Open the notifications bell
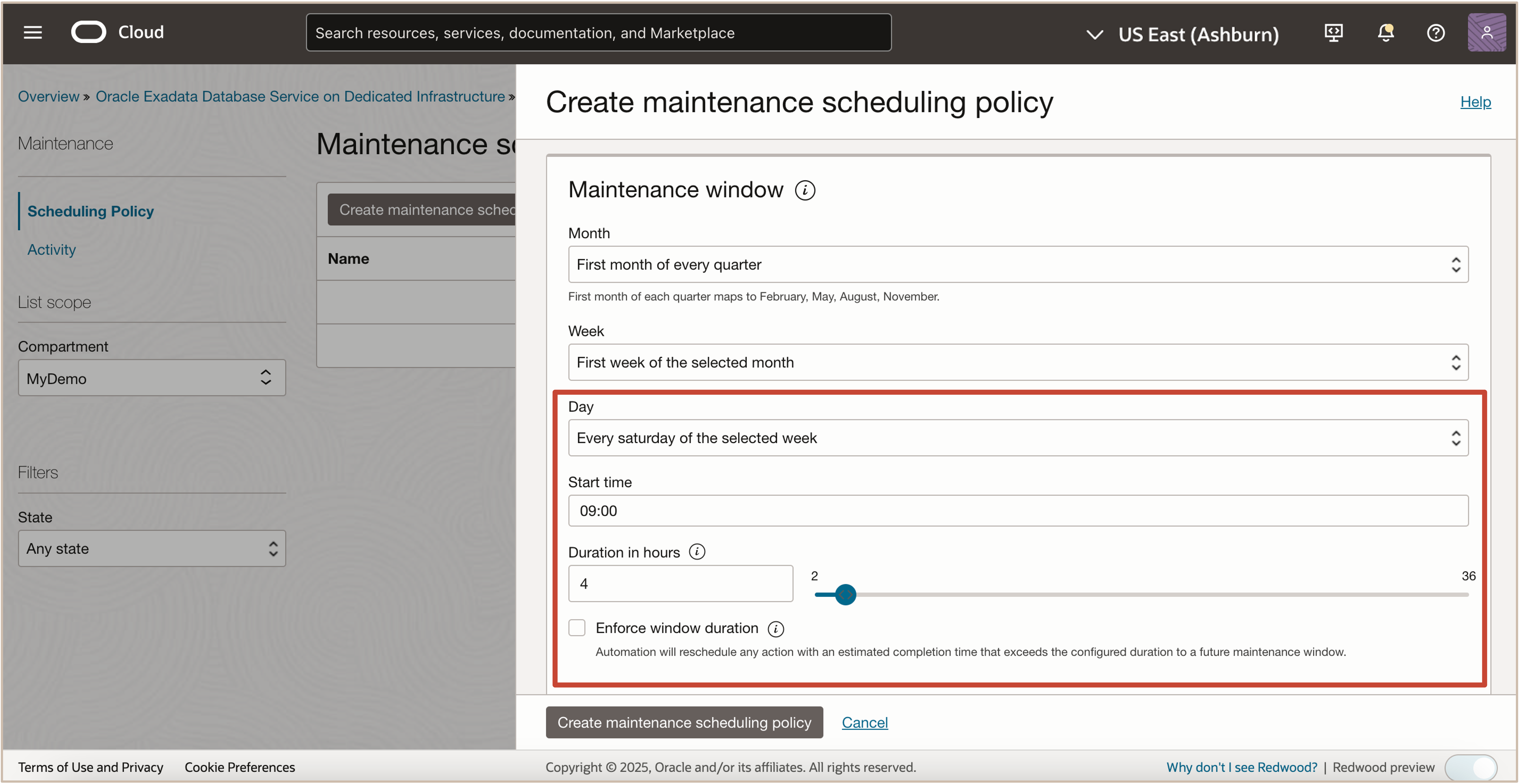The height and width of the screenshot is (784, 1519). pos(1385,33)
